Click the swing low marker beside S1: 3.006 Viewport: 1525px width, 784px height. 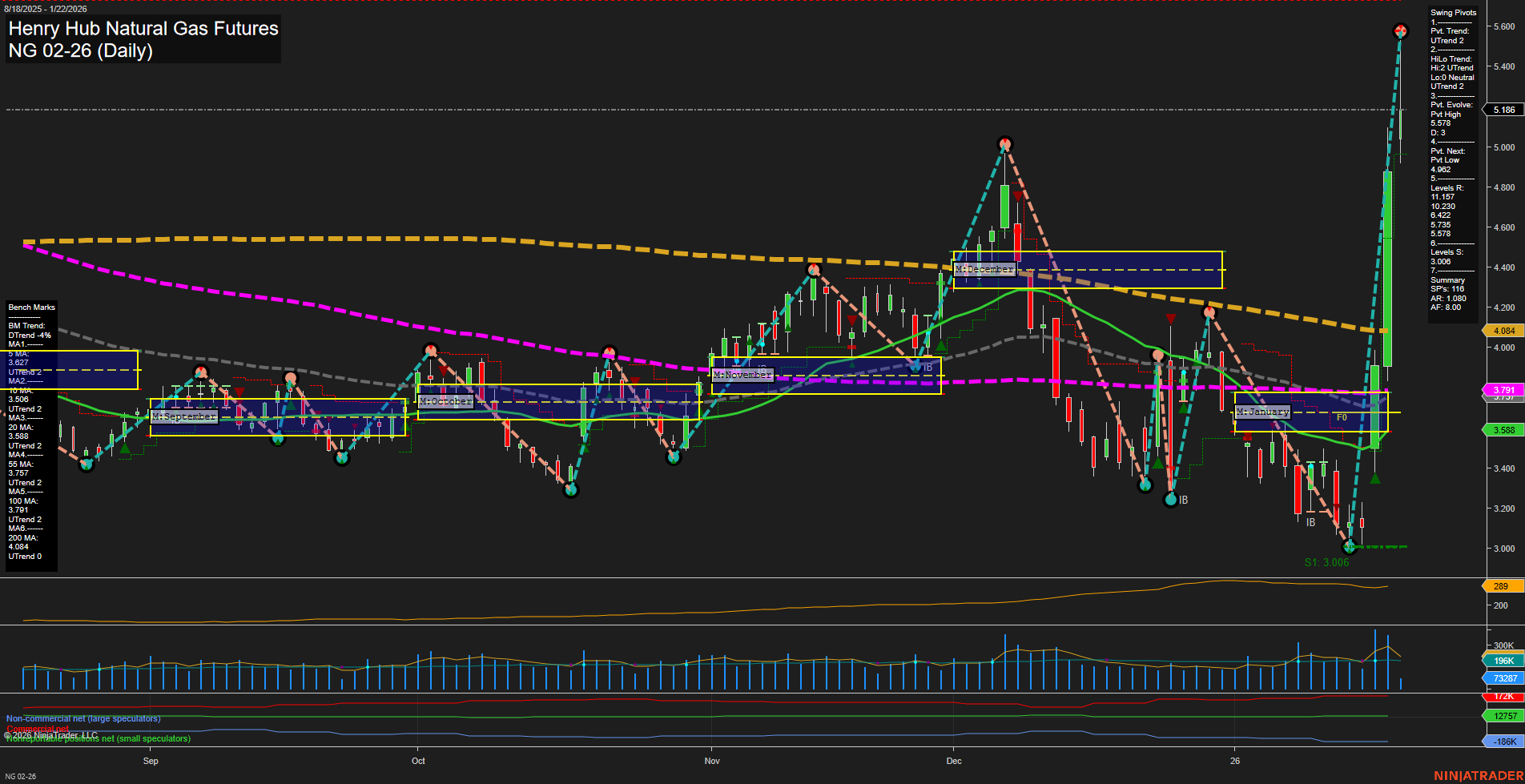pyautogui.click(x=1349, y=548)
